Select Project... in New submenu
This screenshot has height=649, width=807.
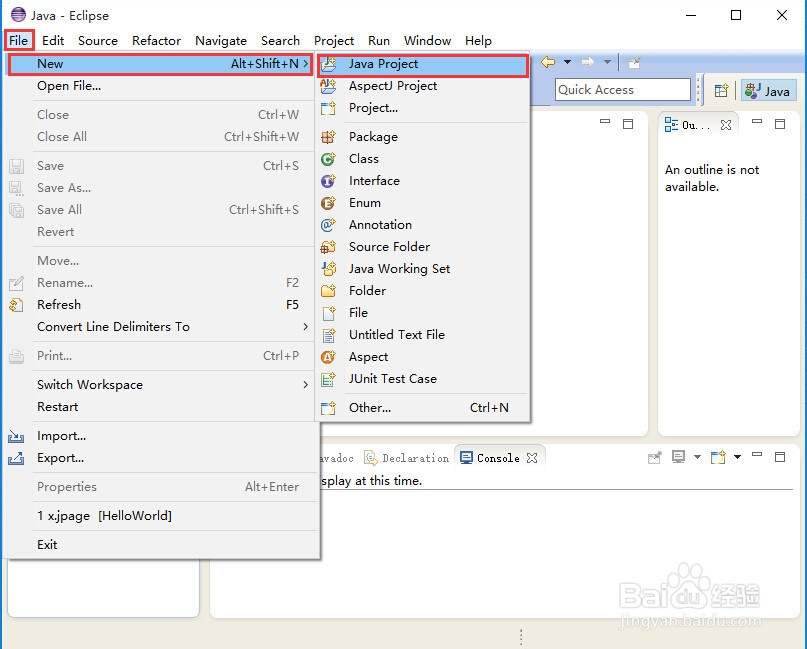[423, 108]
